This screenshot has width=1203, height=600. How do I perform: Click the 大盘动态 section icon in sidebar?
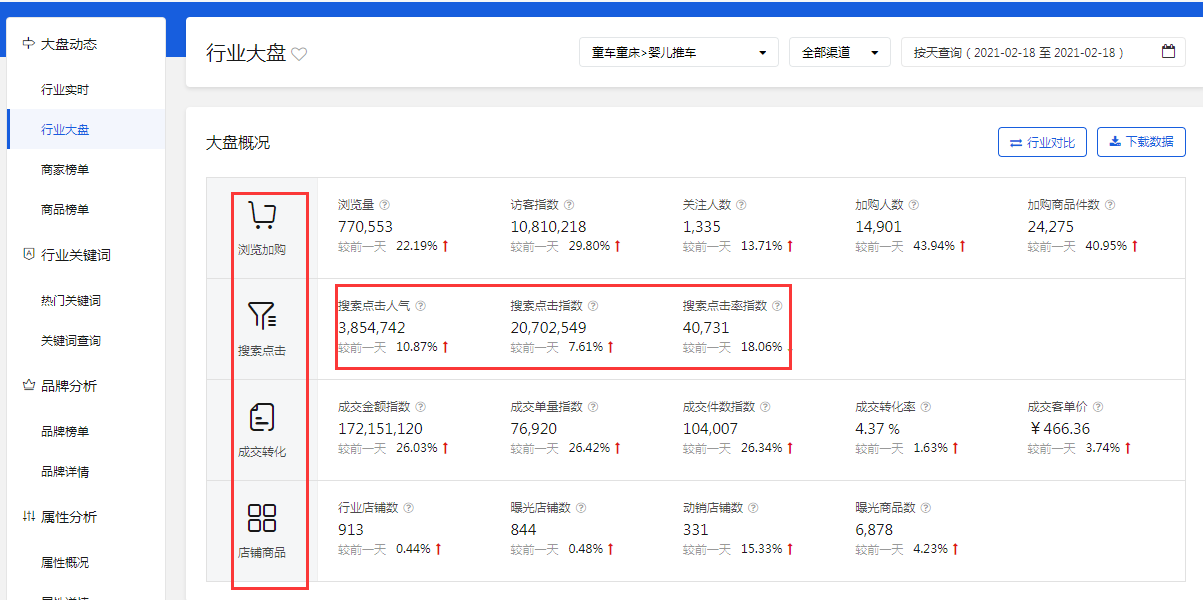[28, 44]
